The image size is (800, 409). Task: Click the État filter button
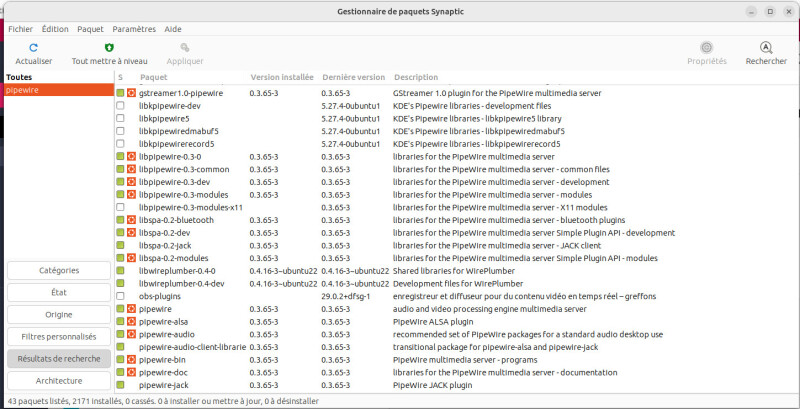pyautogui.click(x=59, y=293)
